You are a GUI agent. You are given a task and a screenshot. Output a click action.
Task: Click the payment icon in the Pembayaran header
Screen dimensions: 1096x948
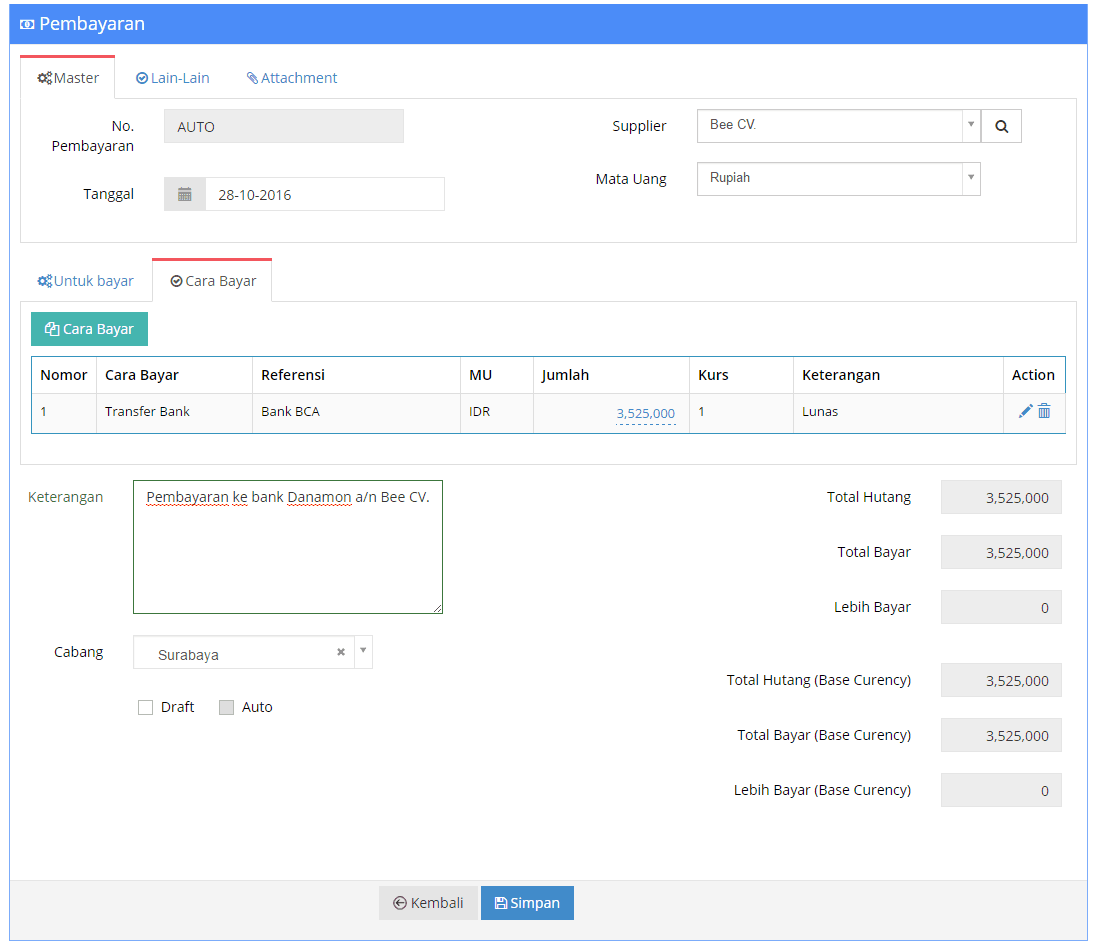click(27, 24)
